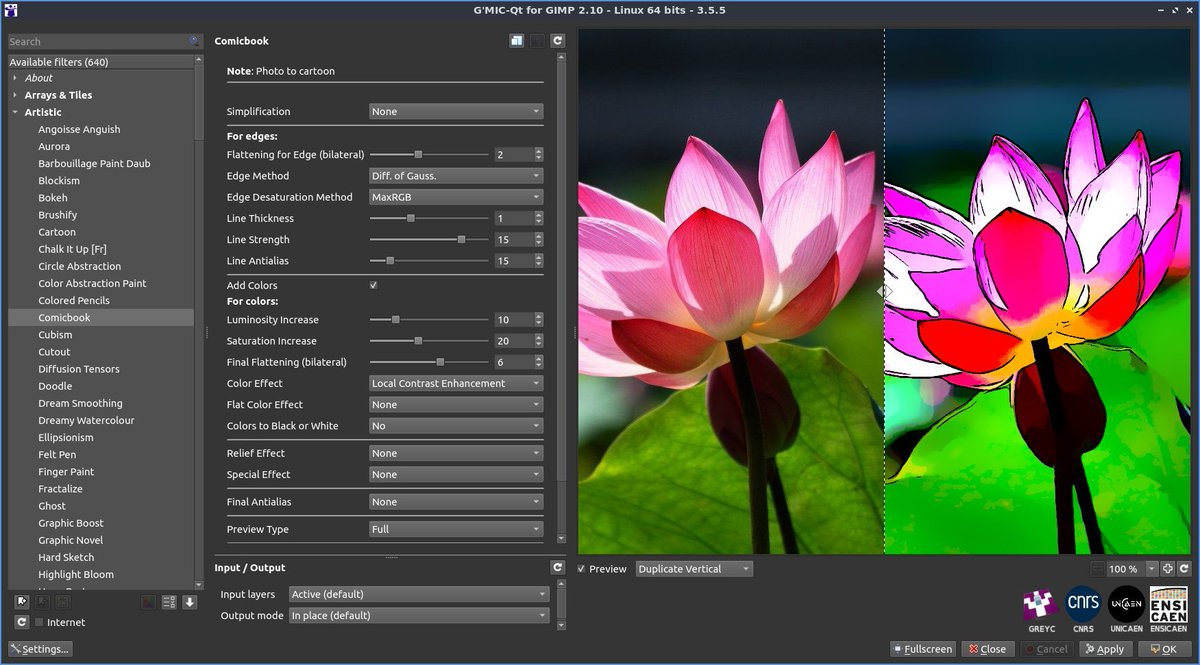
Task: Open the Color Effect dropdown
Action: click(x=456, y=383)
